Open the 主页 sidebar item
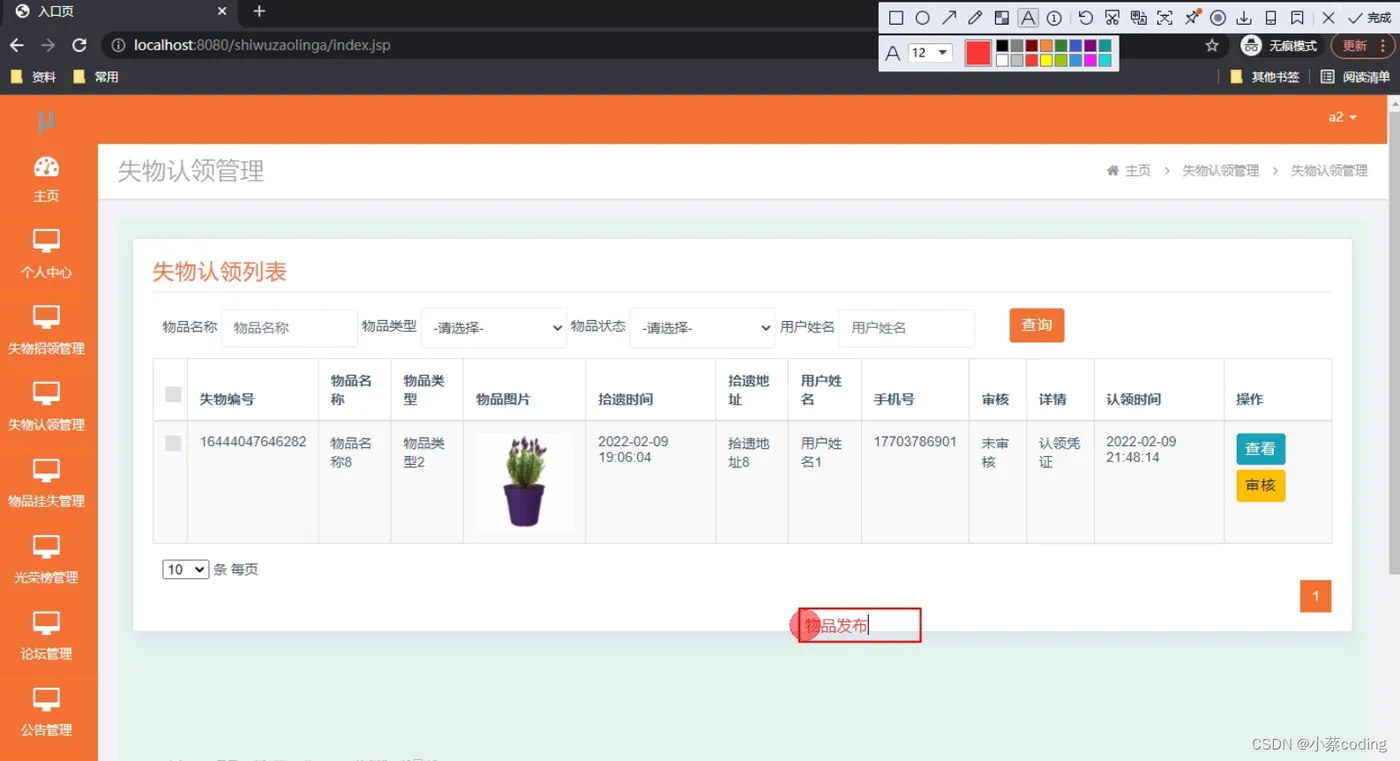Image resolution: width=1400 pixels, height=761 pixels. click(46, 180)
